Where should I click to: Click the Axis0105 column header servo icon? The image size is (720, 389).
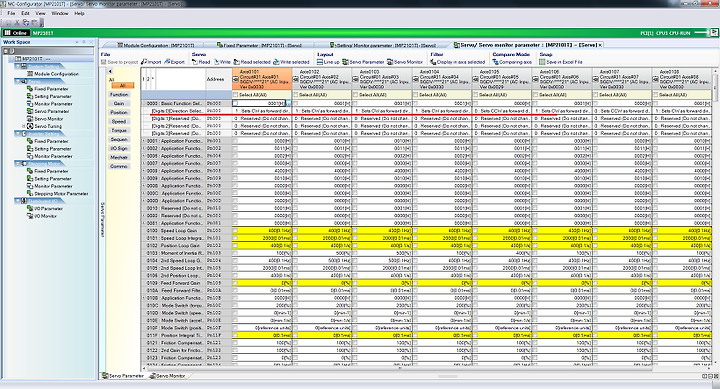click(476, 79)
